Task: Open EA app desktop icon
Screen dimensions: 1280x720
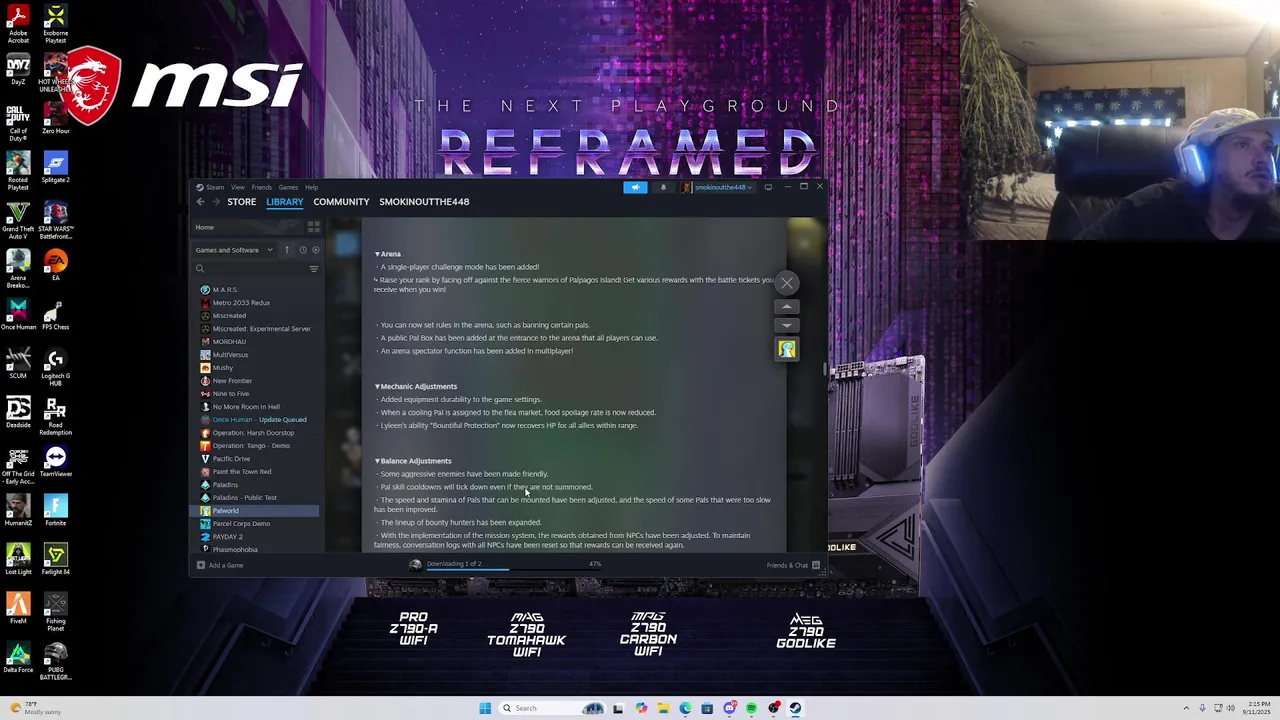Action: [55, 265]
